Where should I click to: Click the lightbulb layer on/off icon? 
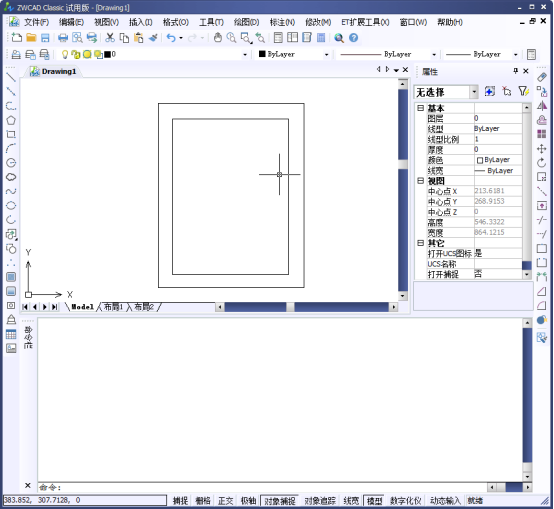[x=65, y=54]
